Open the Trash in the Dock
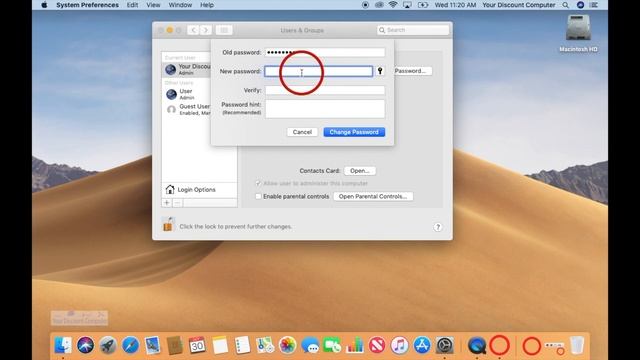 577,345
